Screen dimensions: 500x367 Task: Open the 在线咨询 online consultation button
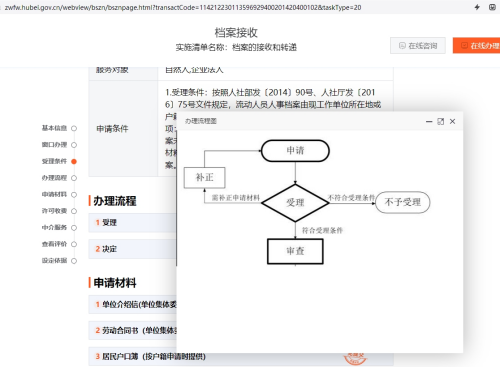(x=418, y=46)
